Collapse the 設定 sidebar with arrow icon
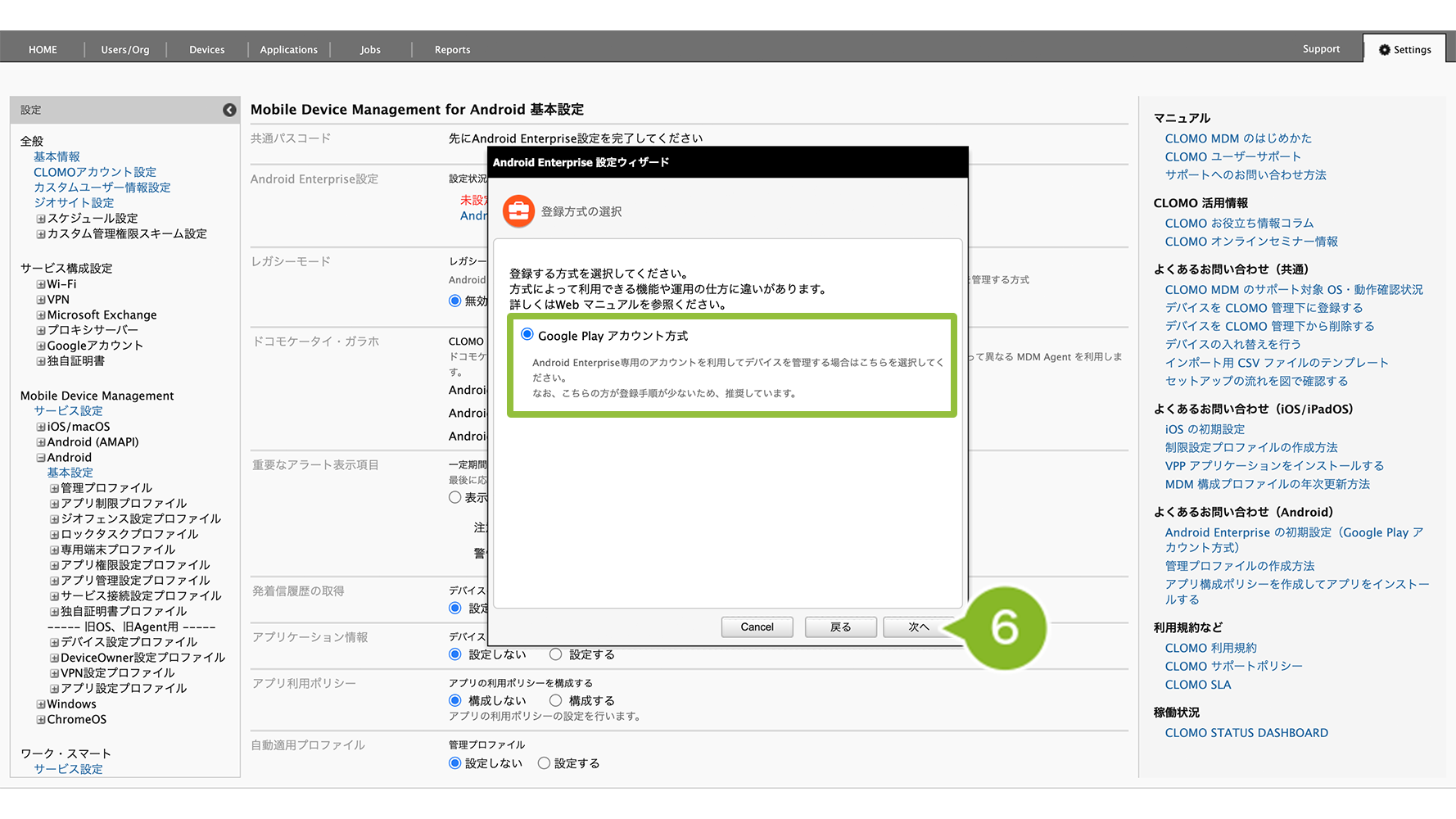The height and width of the screenshot is (819, 1456). coord(229,110)
